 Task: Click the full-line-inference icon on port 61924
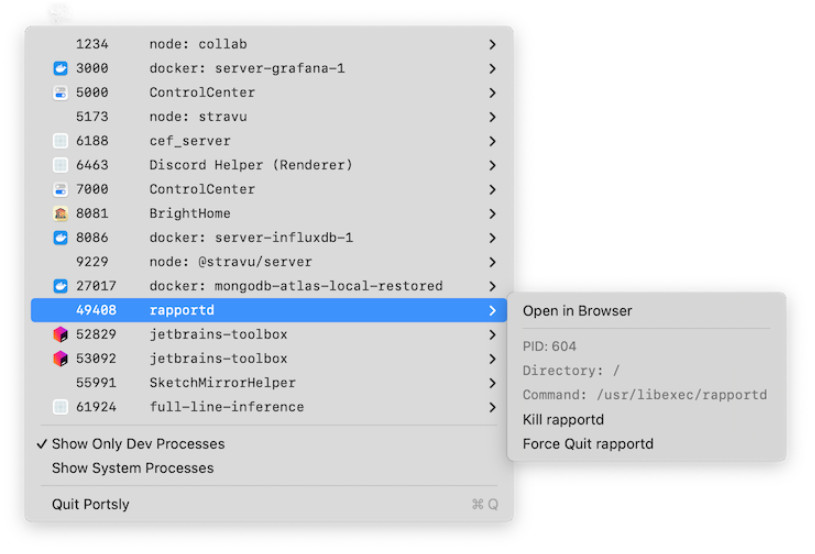coord(60,407)
